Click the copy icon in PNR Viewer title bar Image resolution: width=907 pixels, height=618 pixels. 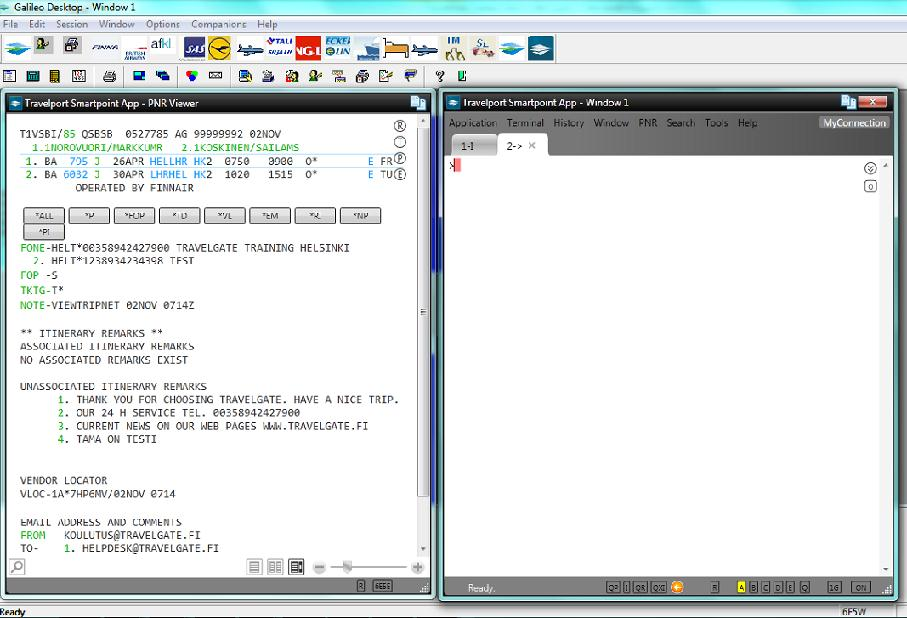point(418,103)
